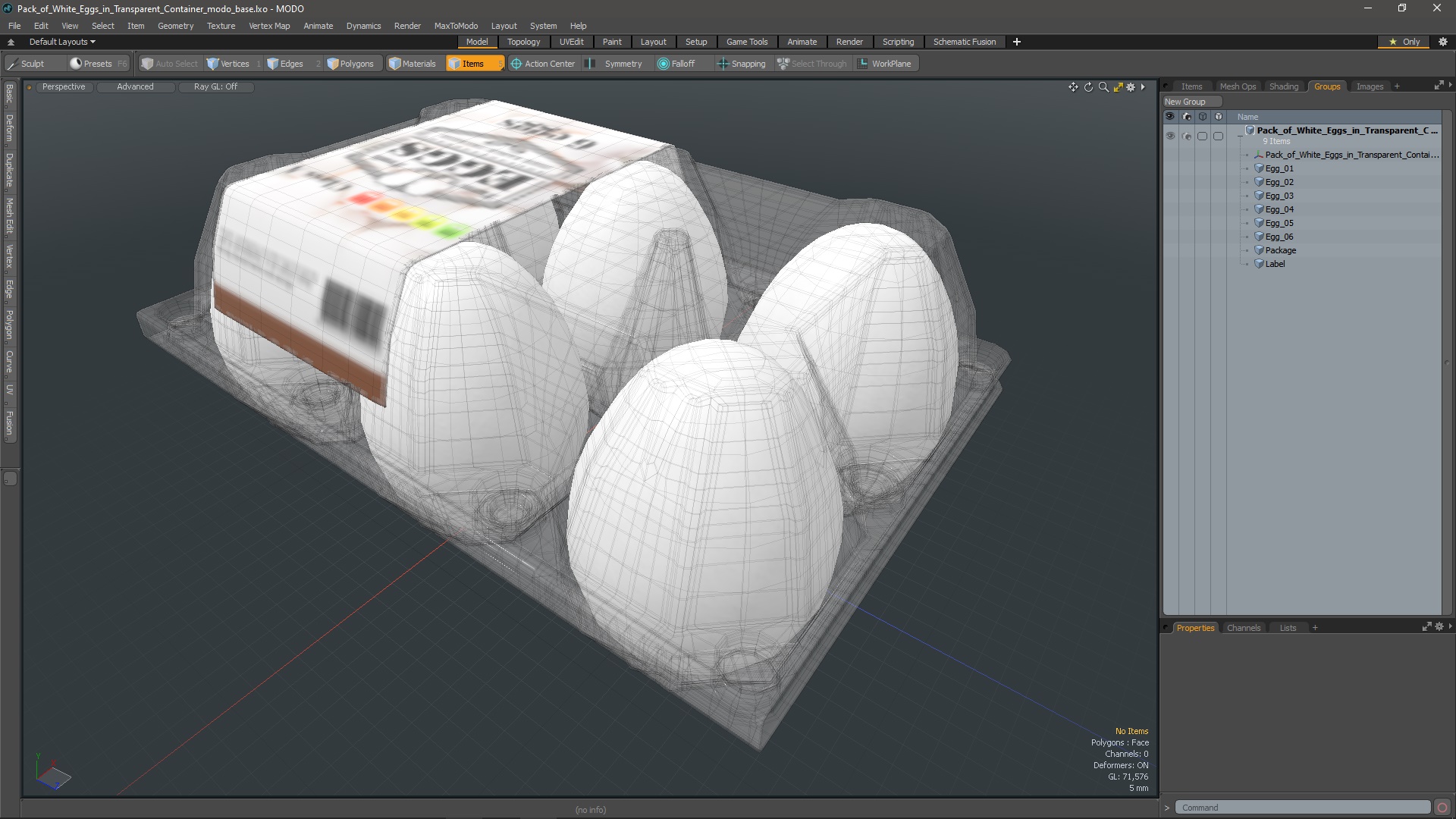Switch to the Channels tab
Viewport: 1456px width, 819px height.
pyautogui.click(x=1244, y=628)
